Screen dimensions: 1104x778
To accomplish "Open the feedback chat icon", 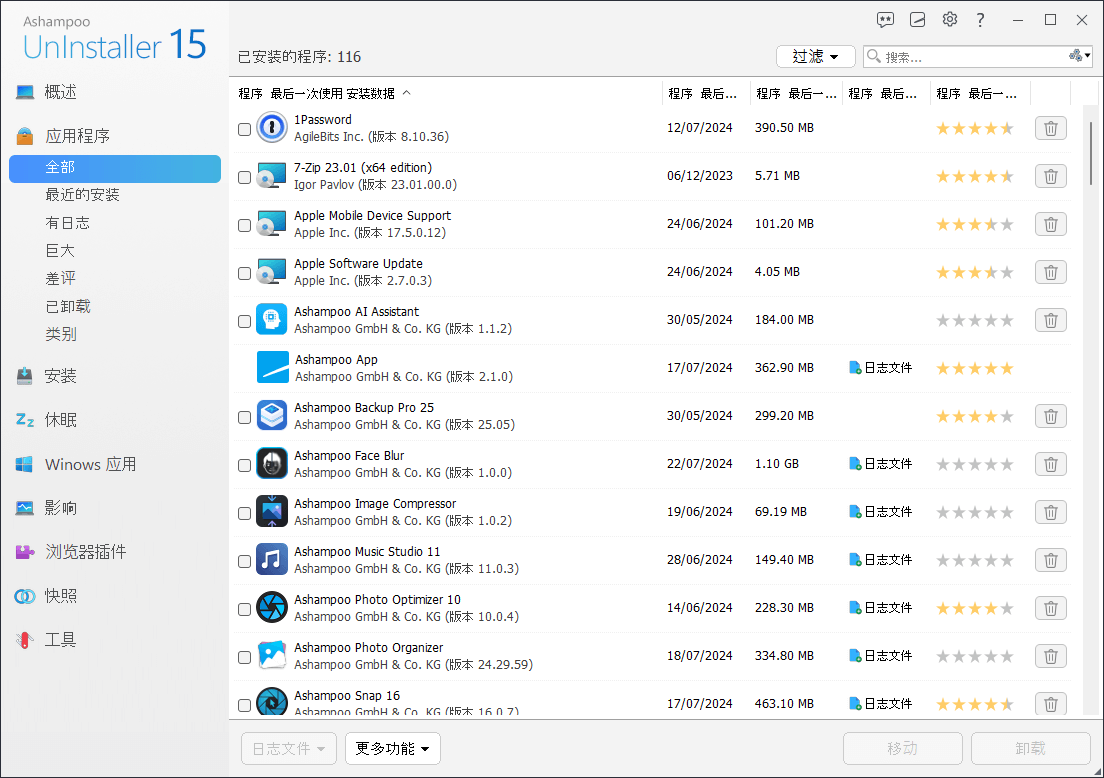I will coord(885,20).
